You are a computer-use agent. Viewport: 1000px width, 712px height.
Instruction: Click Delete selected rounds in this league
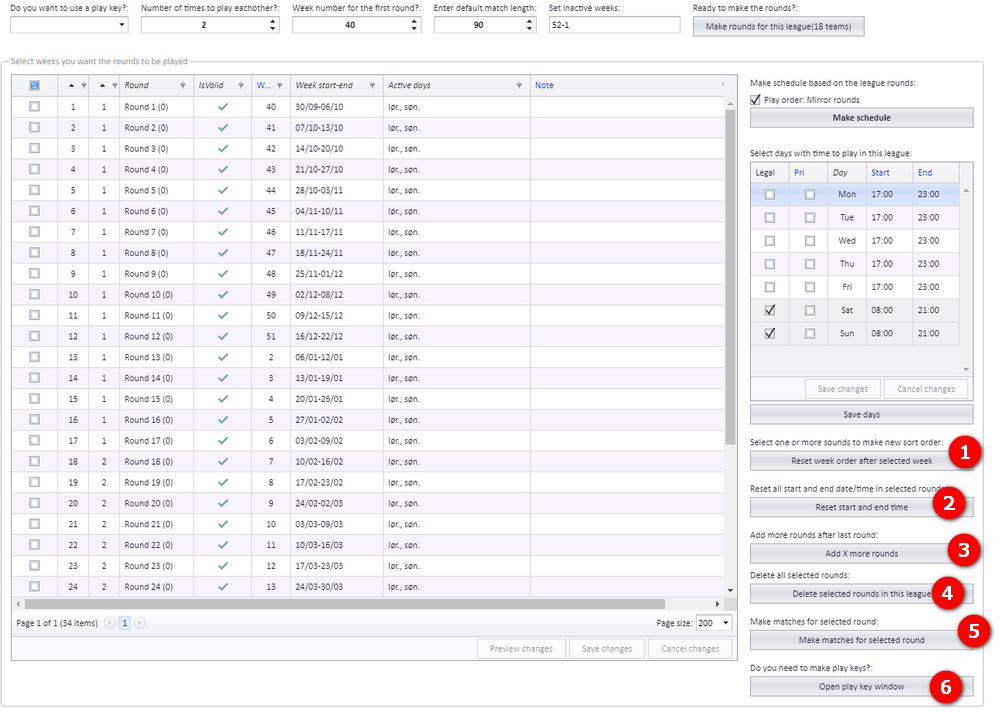pyautogui.click(x=861, y=593)
